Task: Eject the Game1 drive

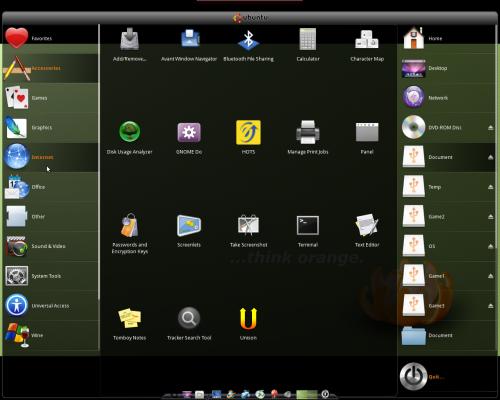Action: (x=491, y=276)
